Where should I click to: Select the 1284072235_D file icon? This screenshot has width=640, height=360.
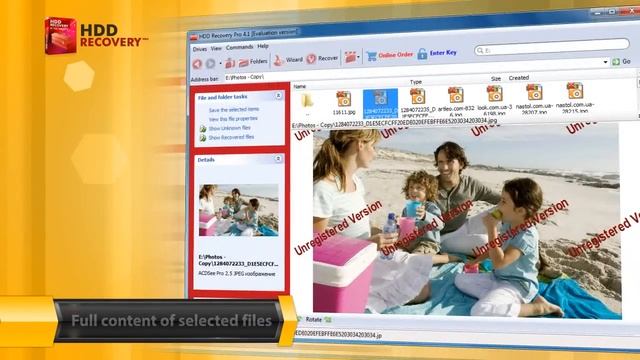click(418, 96)
